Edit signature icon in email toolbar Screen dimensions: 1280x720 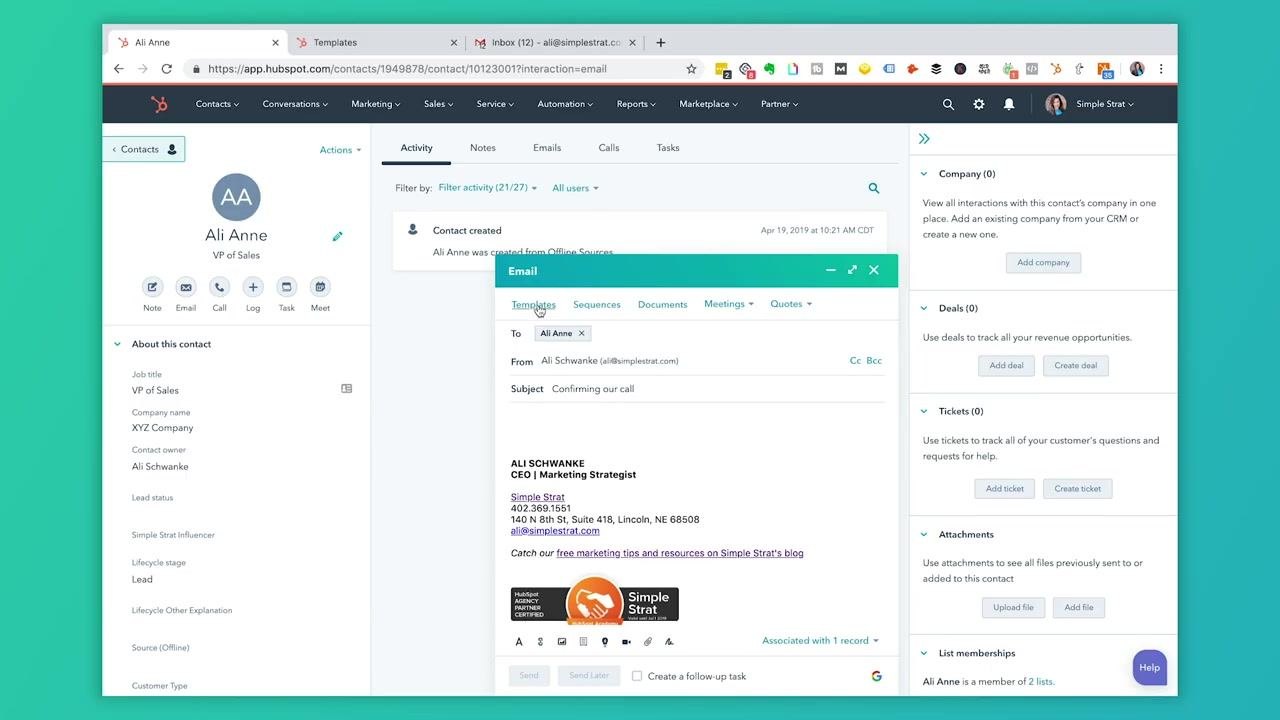pyautogui.click(x=669, y=642)
